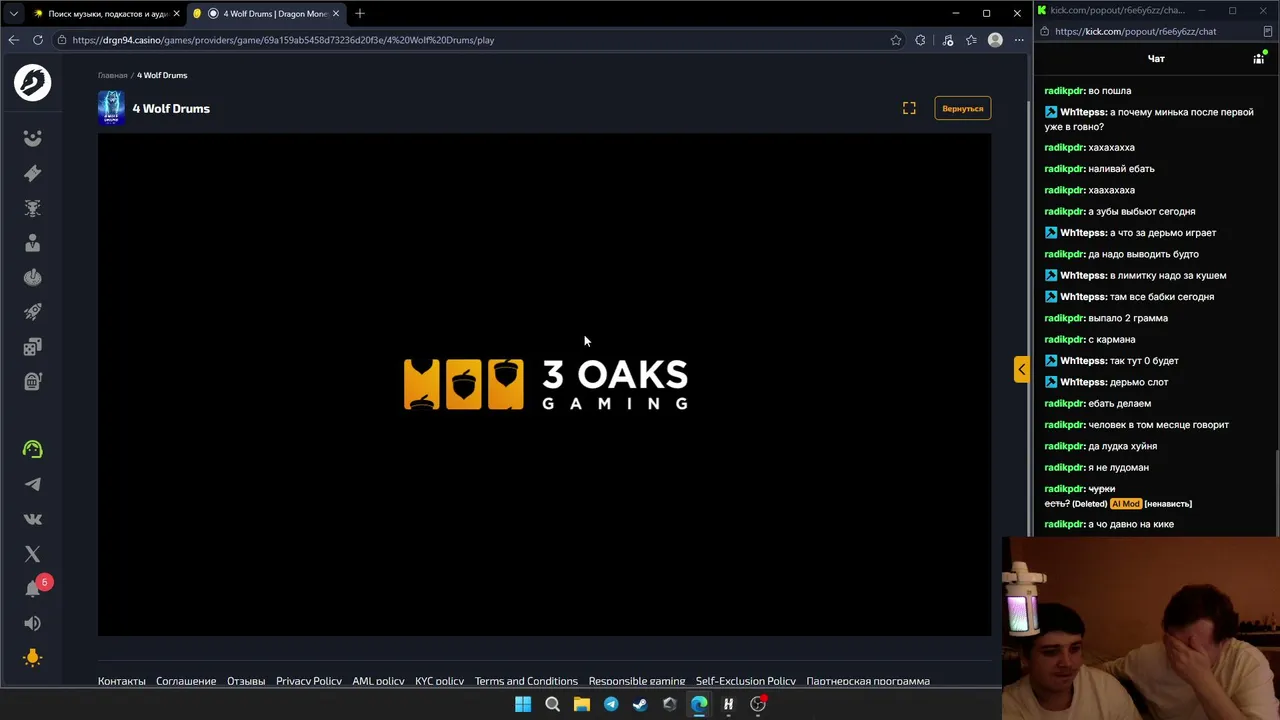Open the Контакты footer link

122,681
